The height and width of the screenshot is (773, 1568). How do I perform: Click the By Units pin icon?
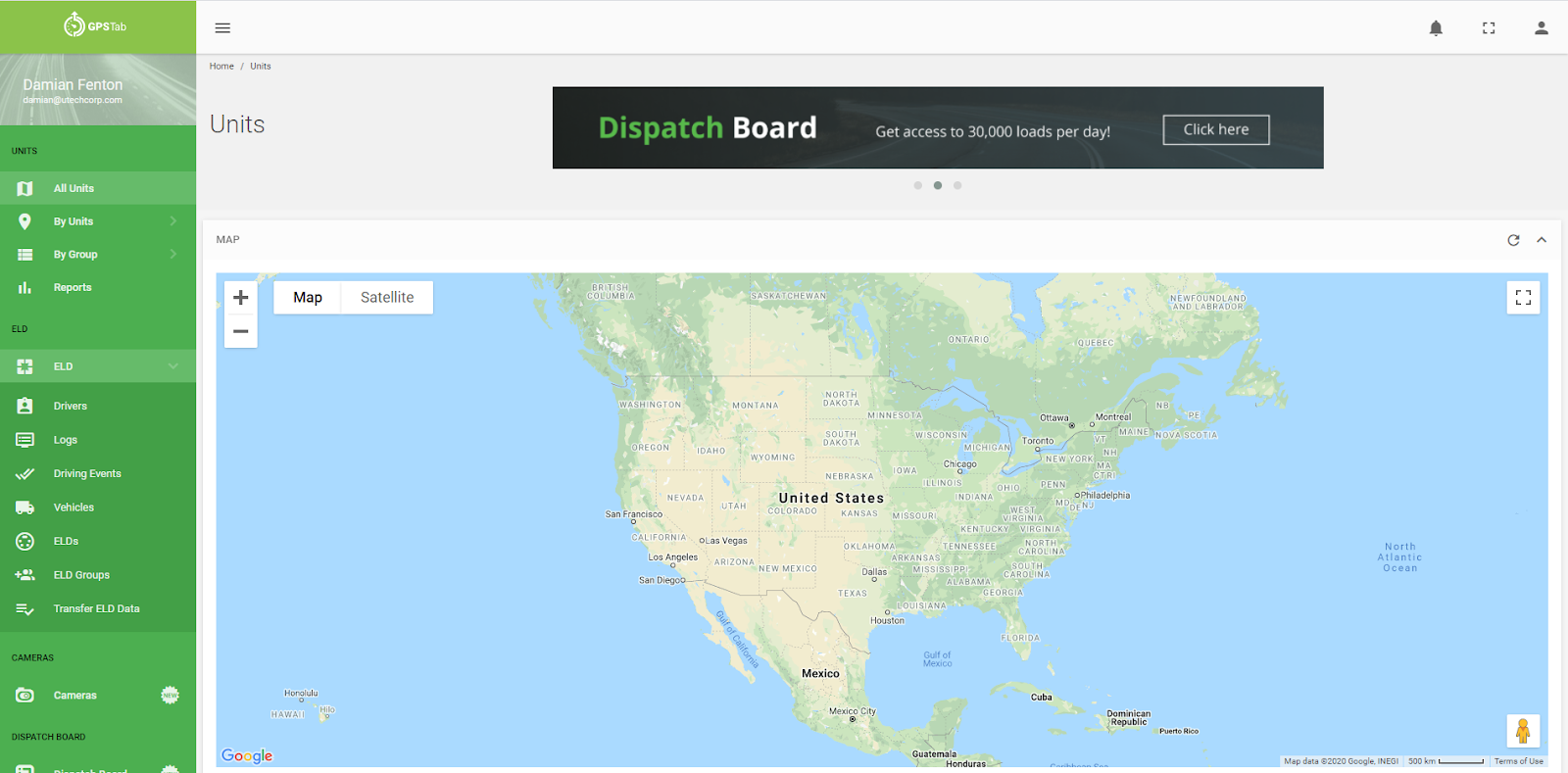[x=25, y=221]
